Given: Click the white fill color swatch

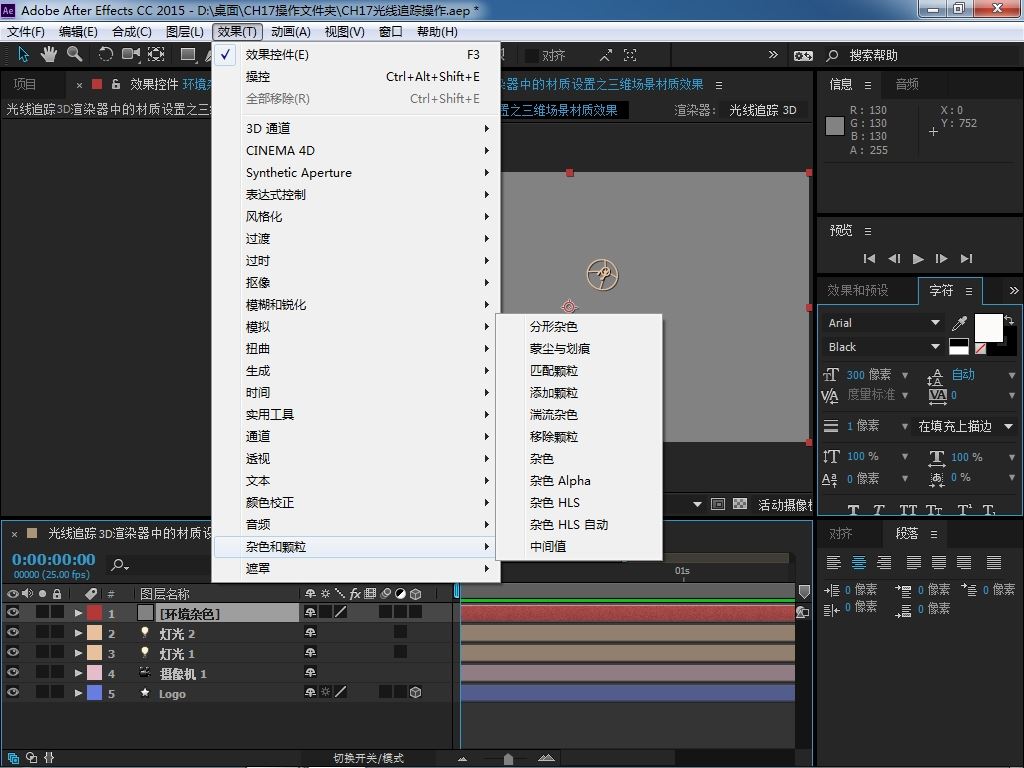Looking at the screenshot, I should coord(988,327).
